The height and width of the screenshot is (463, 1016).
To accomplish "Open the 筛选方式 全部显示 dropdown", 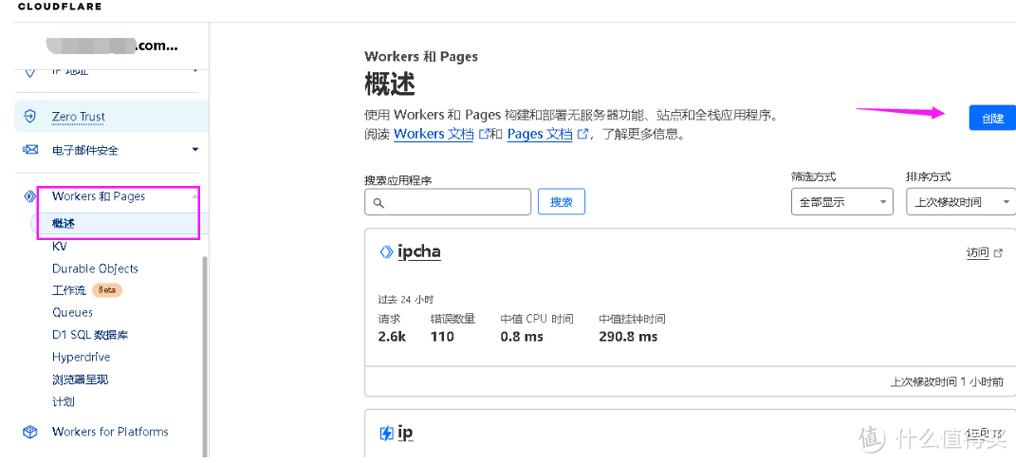I will pyautogui.click(x=842, y=202).
